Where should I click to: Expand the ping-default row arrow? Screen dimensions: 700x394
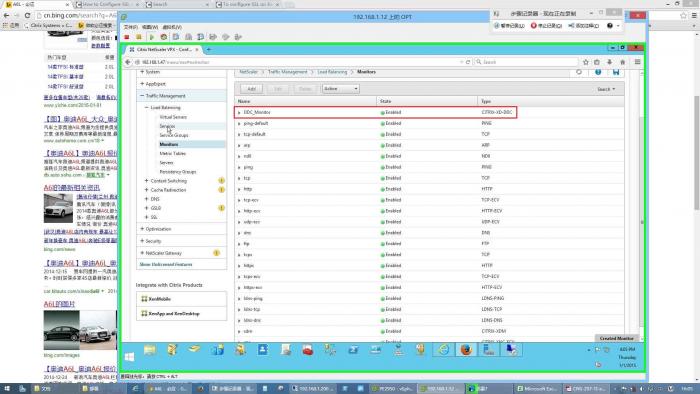tap(239, 124)
